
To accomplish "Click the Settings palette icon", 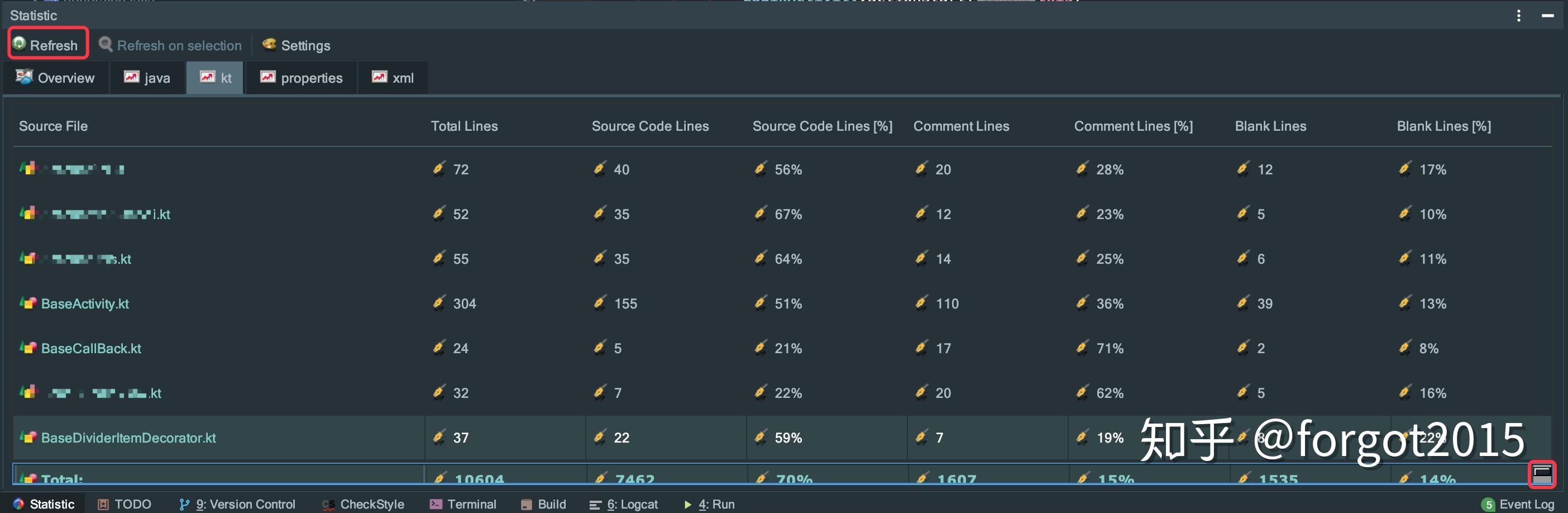I will [x=269, y=44].
